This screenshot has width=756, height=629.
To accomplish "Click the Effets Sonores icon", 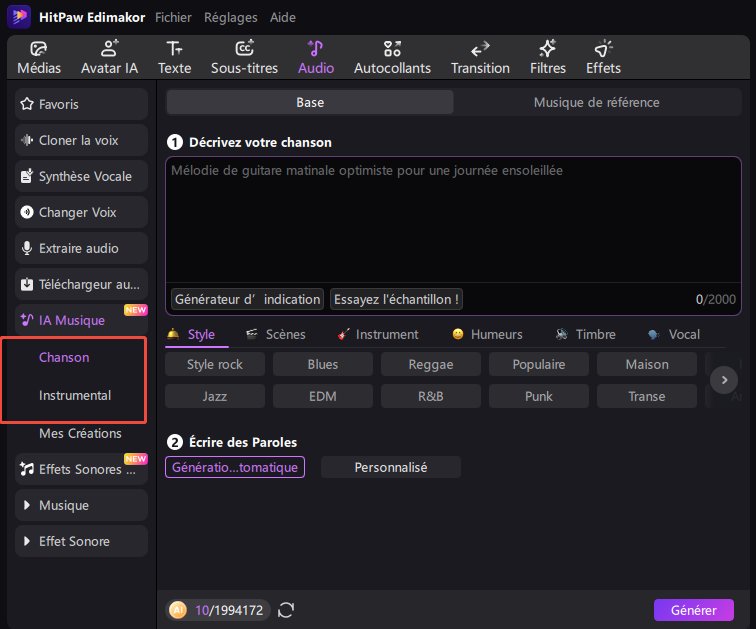I will coord(27,468).
